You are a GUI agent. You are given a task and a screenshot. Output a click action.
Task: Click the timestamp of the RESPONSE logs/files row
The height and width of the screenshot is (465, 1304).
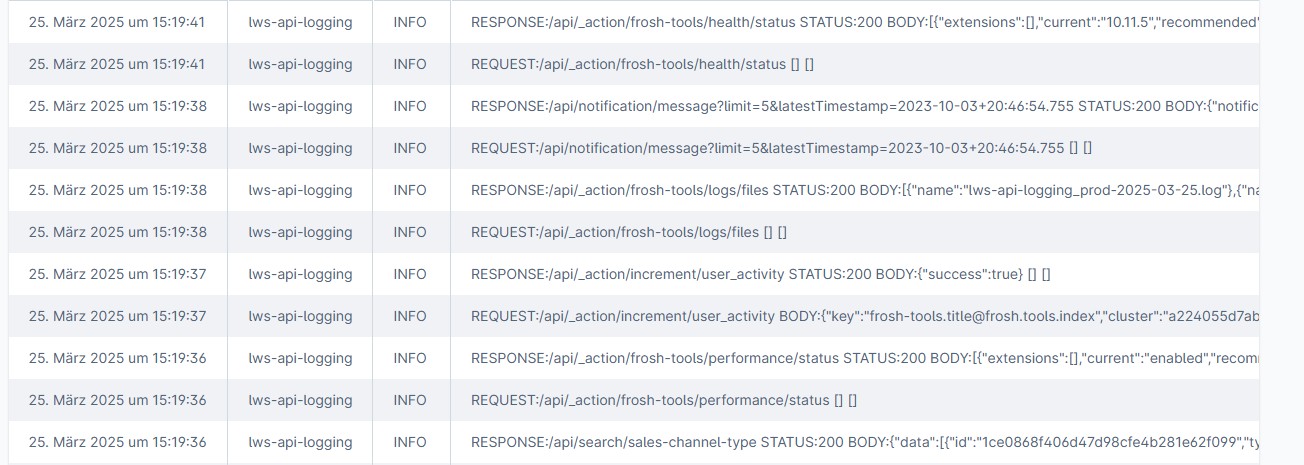tap(117, 190)
